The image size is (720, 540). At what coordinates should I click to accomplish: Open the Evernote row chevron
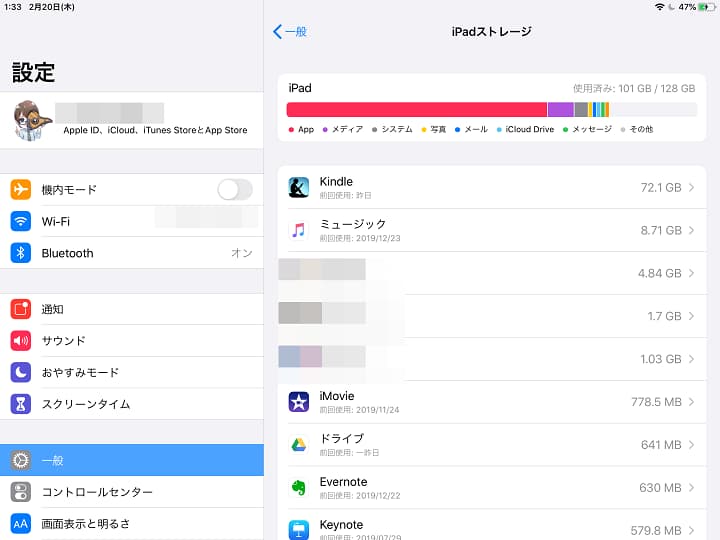(692, 488)
